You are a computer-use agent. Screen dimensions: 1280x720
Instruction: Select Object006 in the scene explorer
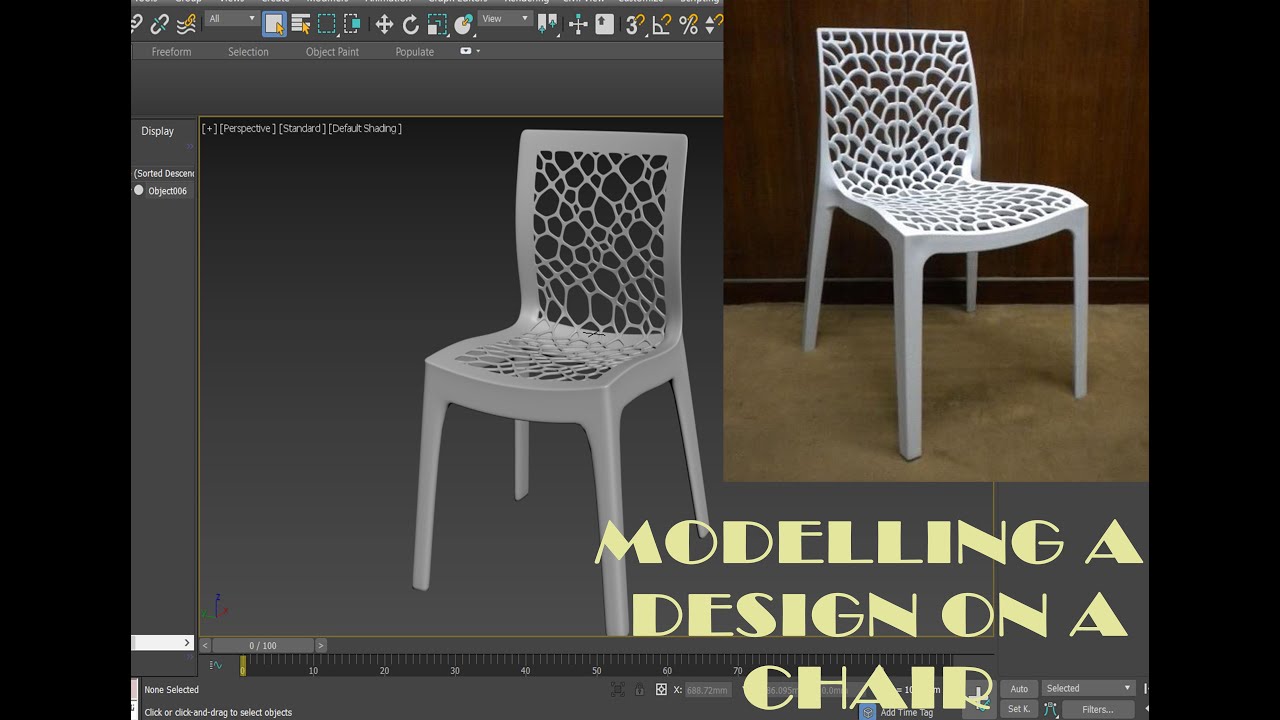167,191
